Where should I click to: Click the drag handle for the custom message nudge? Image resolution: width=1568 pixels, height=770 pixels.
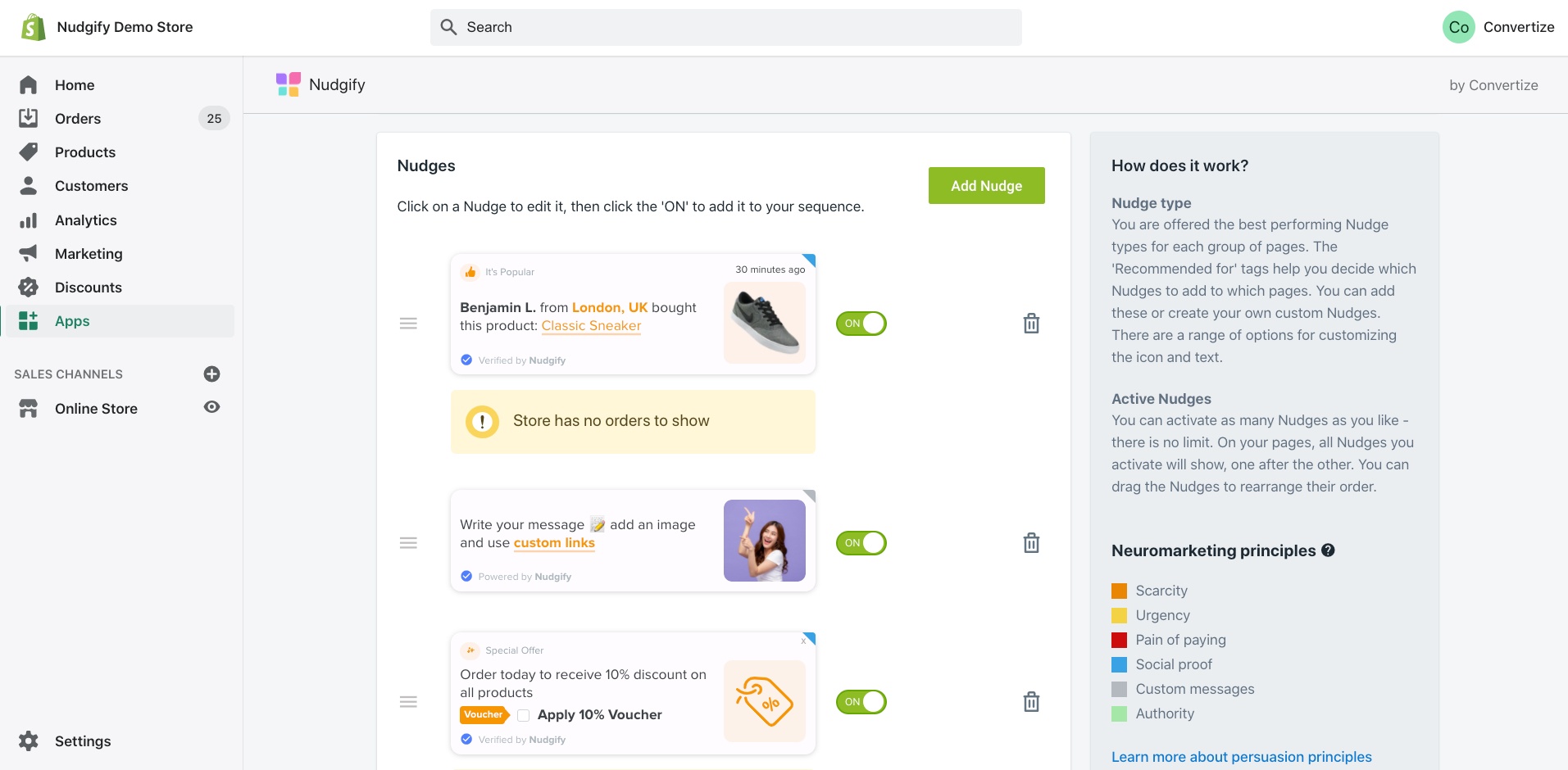pos(408,543)
